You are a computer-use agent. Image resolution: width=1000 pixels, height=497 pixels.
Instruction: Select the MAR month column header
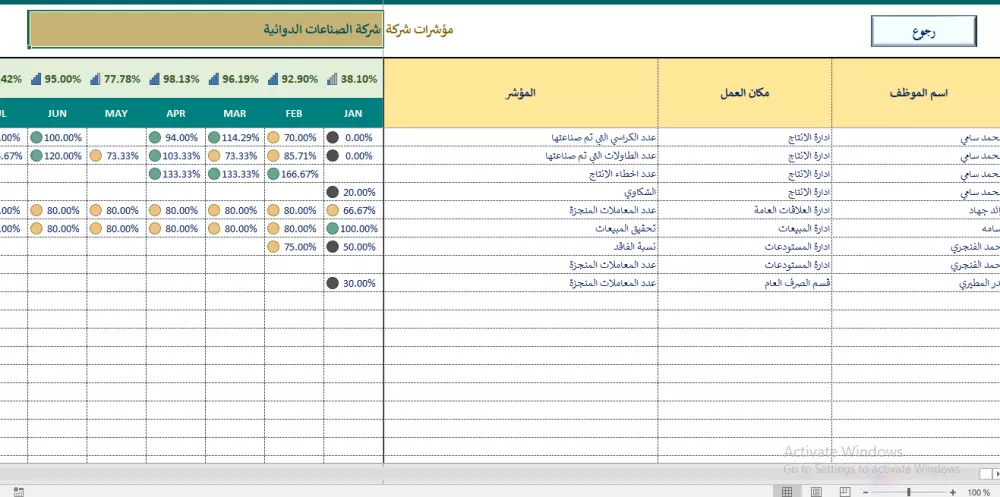pyautogui.click(x=235, y=114)
